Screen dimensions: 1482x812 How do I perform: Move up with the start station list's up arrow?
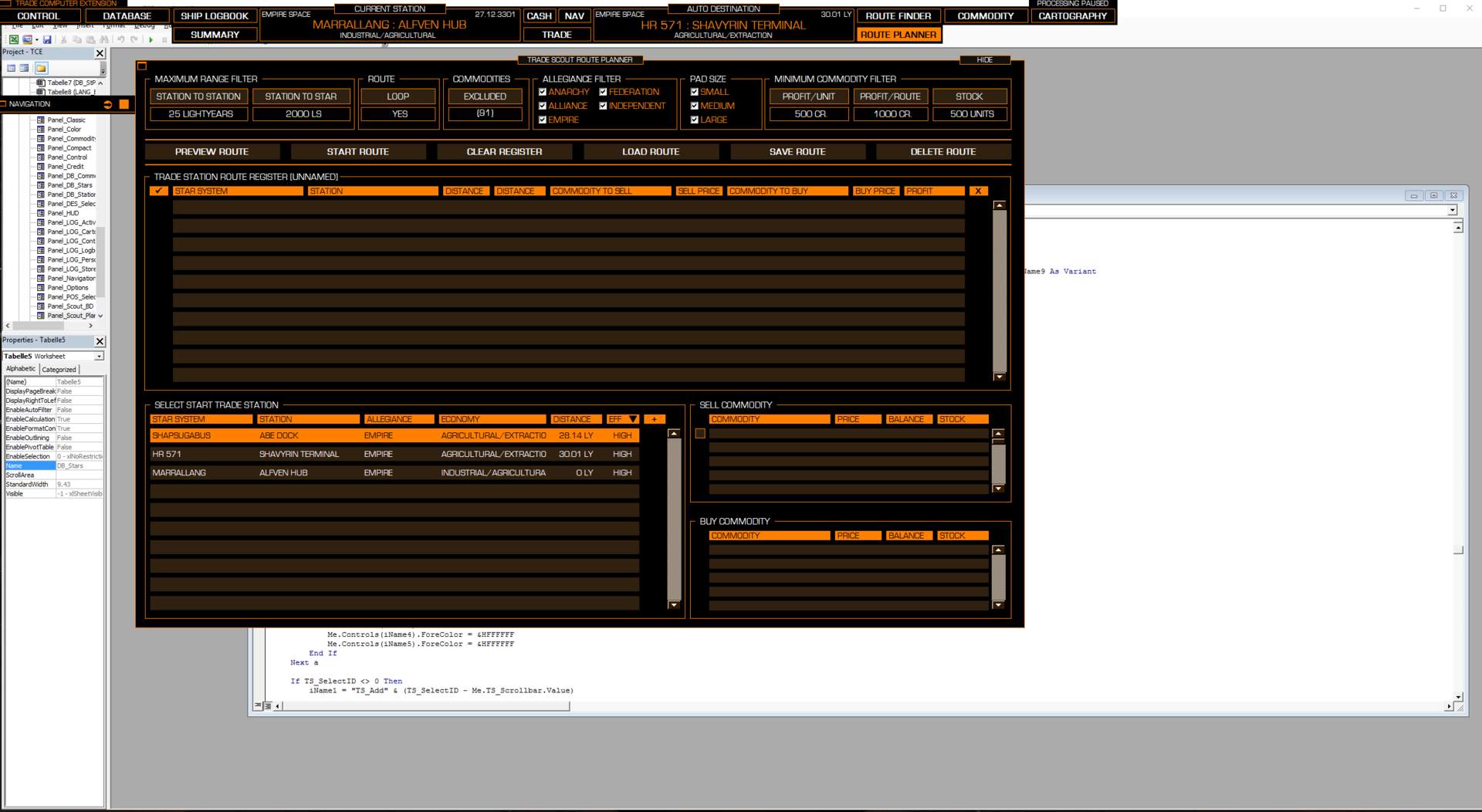(x=674, y=434)
